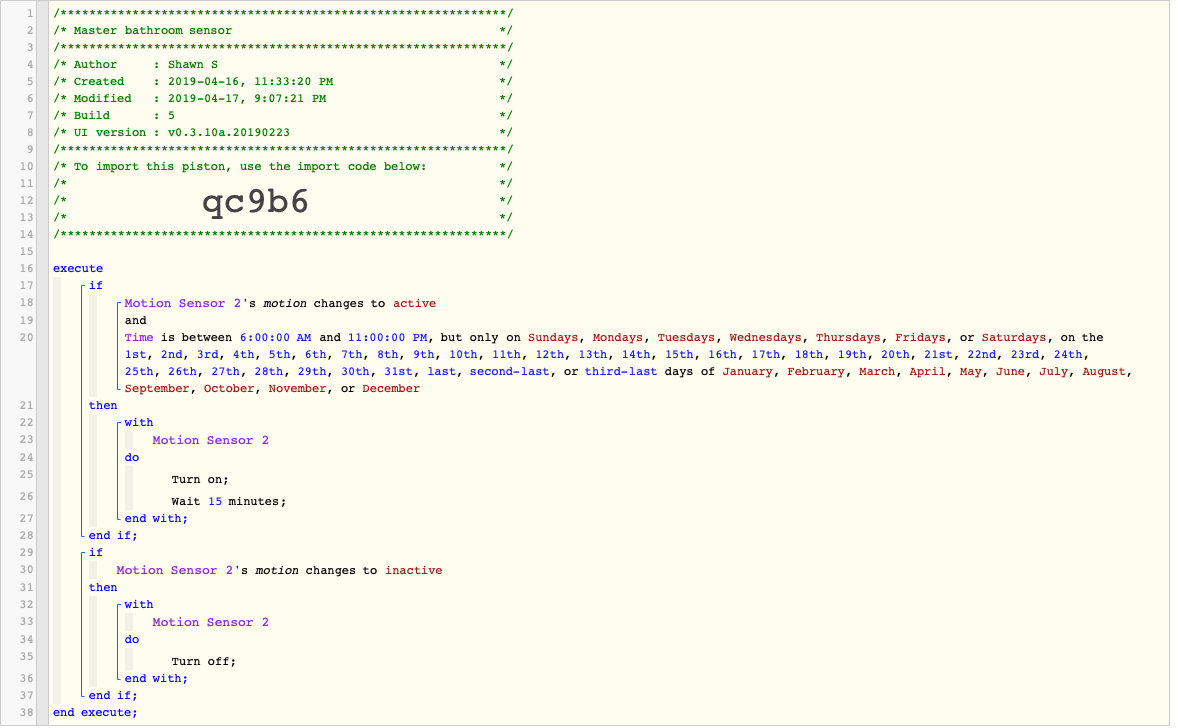Viewport: 1178px width, 728px height.
Task: Select 'end execute;' on the last line
Action: click(95, 712)
